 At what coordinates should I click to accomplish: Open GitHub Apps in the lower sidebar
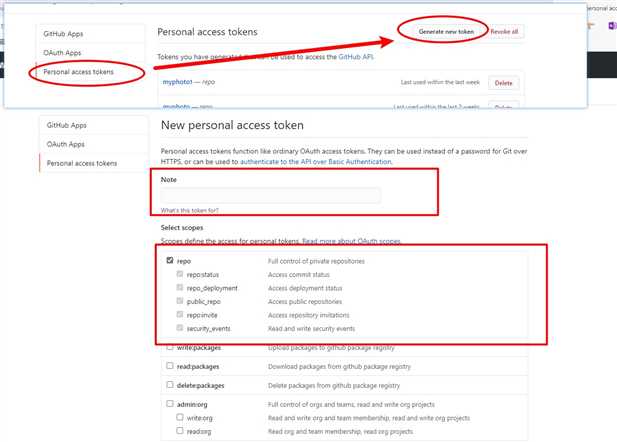[x=66, y=125]
